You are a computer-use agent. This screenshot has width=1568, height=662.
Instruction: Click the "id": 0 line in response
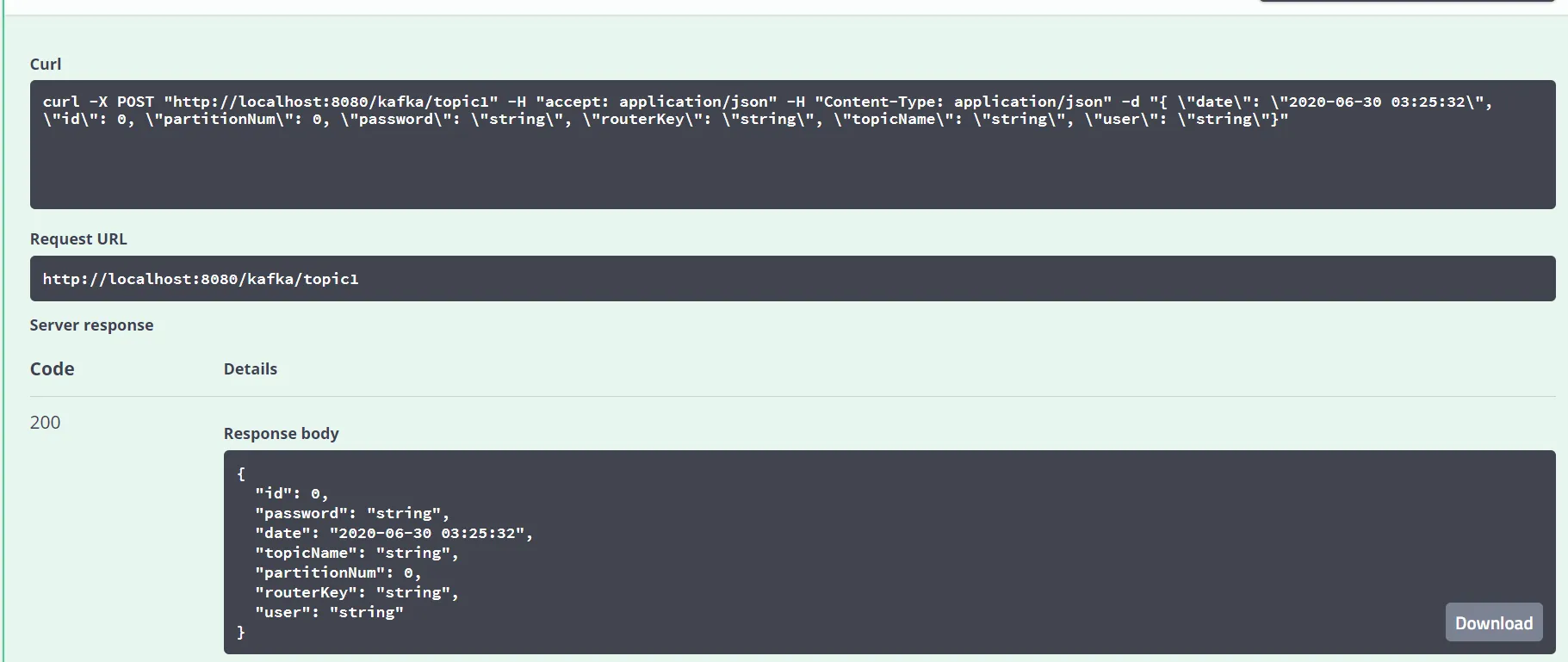click(291, 494)
